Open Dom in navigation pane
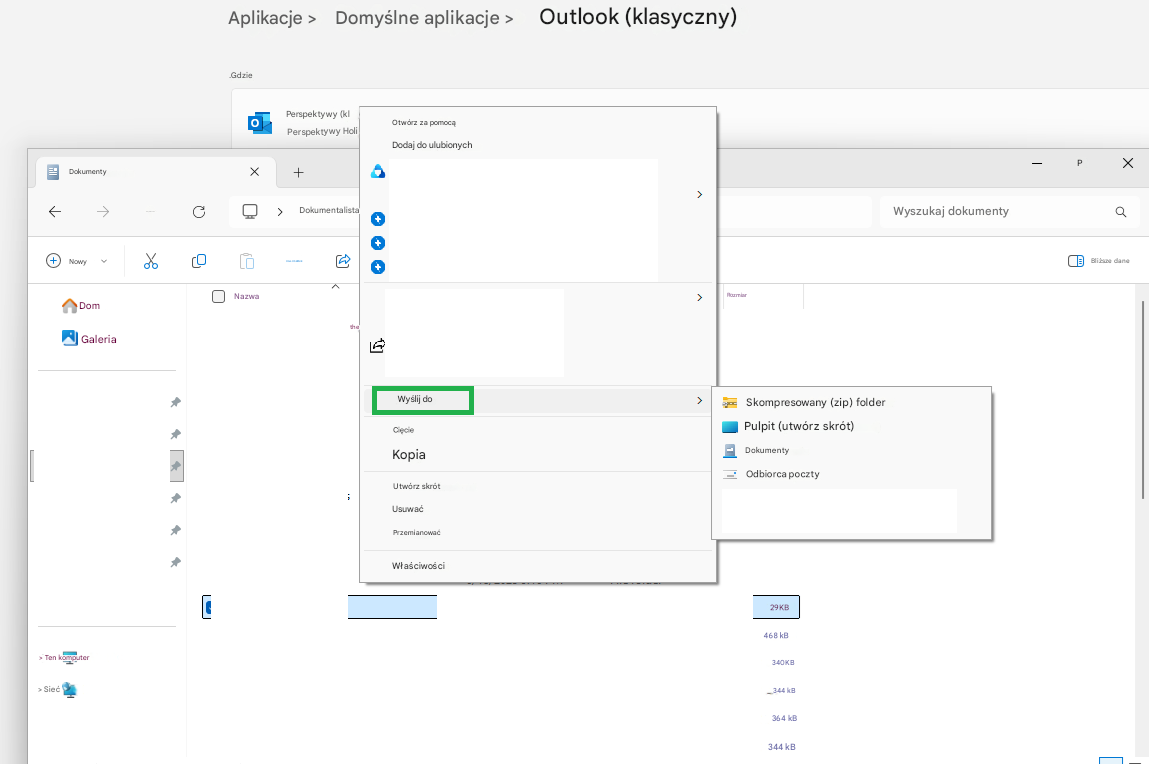Screen dimensions: 1149x768 click(81, 306)
